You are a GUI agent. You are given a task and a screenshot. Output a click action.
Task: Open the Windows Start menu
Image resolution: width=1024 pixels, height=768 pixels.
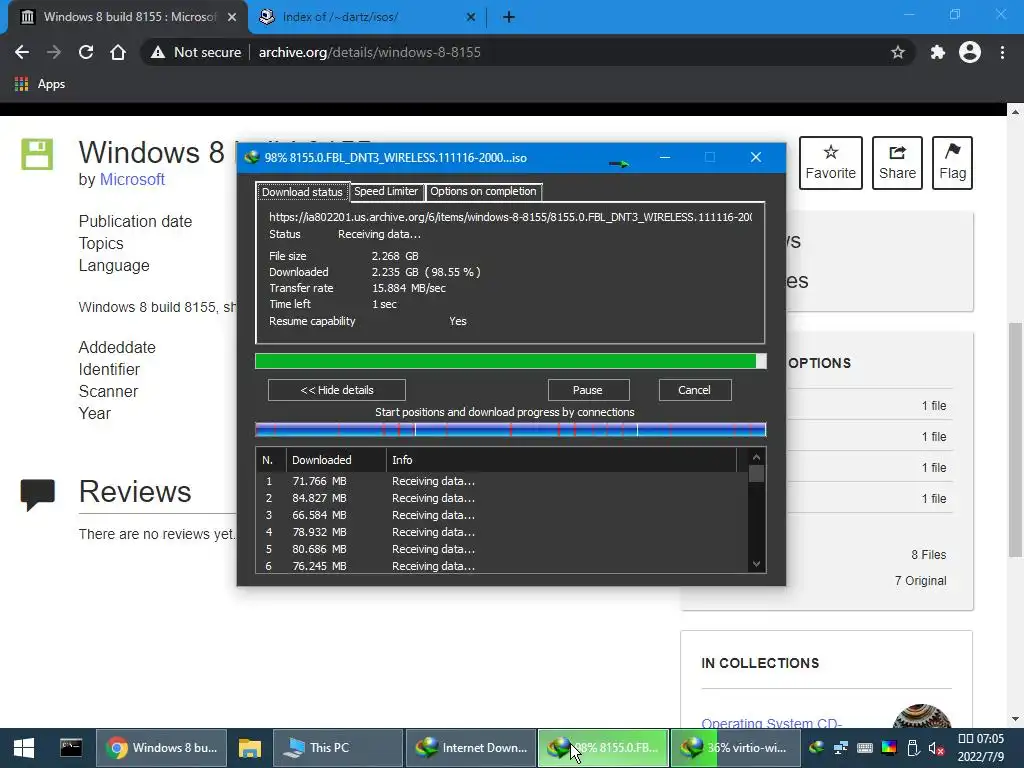tap(24, 748)
